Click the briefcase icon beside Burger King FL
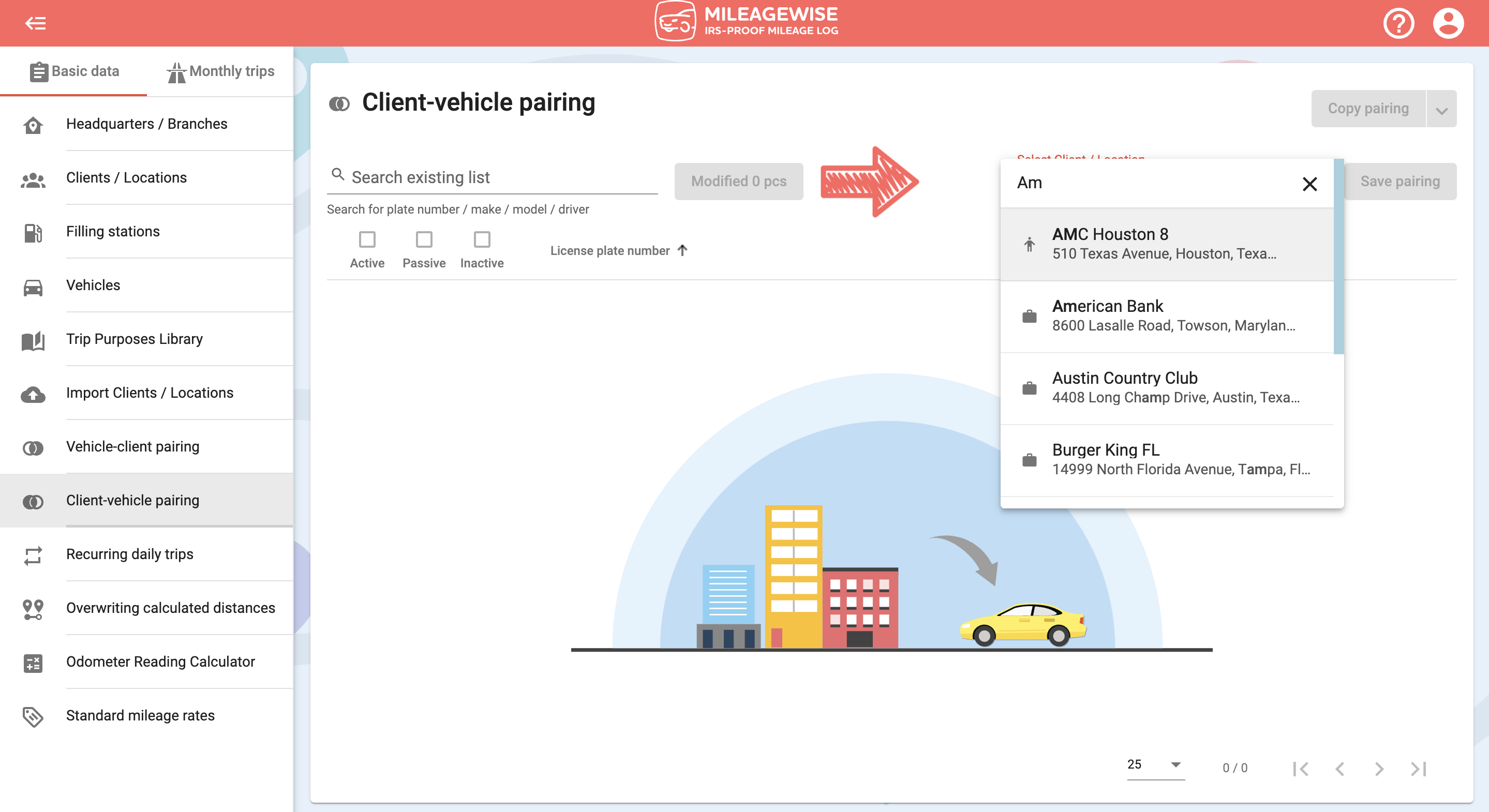This screenshot has width=1489, height=812. point(1029,460)
